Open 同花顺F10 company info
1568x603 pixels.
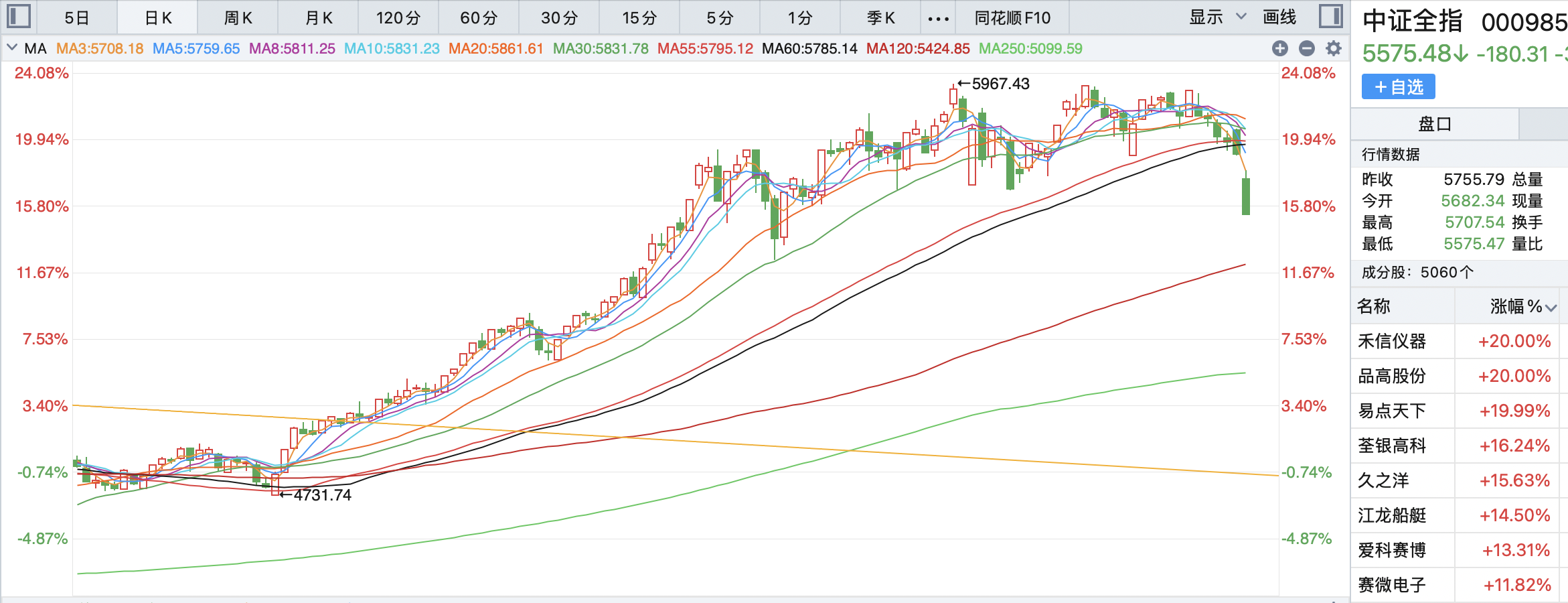point(1012,18)
